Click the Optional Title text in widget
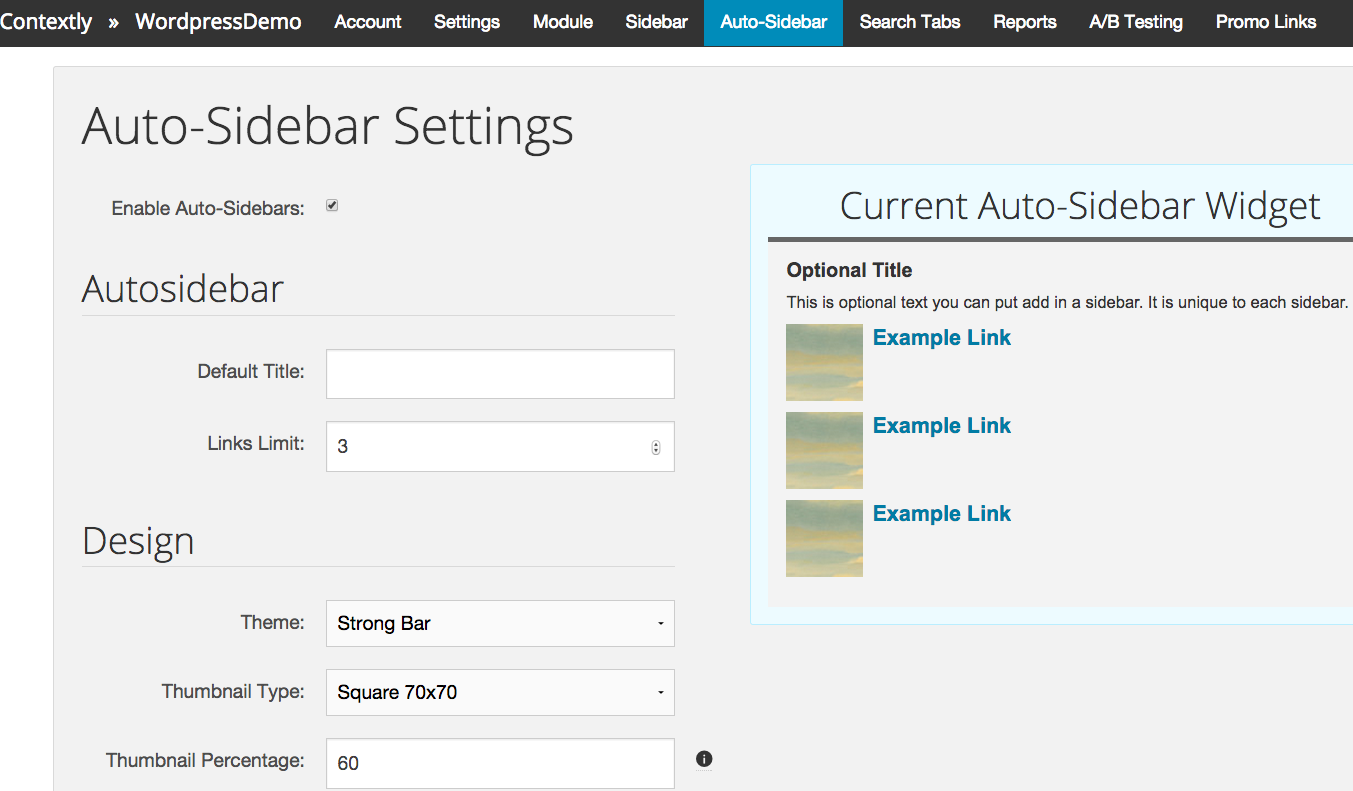 pyautogui.click(x=849, y=270)
